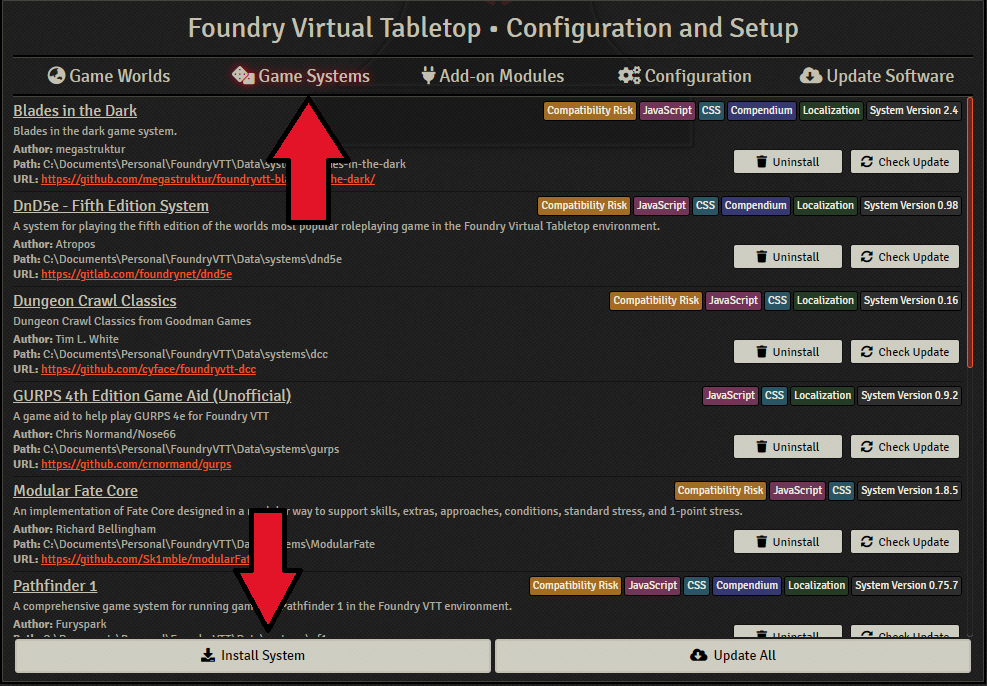
Task: Click refresh icon on GURPS Check Update
Action: [867, 447]
